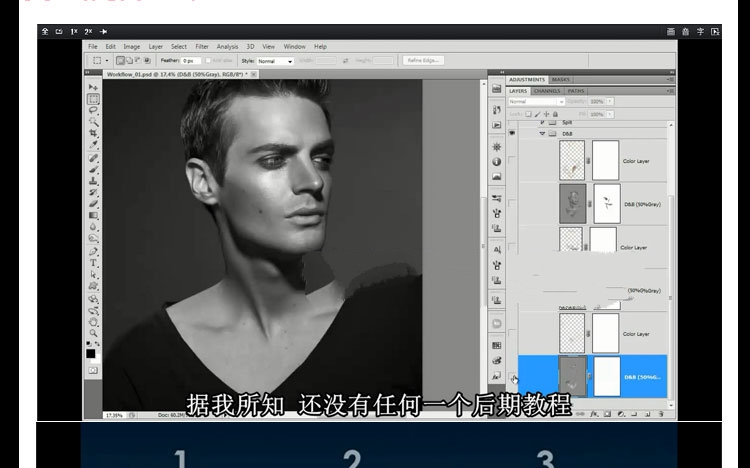Viewport: 750px width, 468px height.
Task: Enable lock position option
Action: [x=547, y=114]
